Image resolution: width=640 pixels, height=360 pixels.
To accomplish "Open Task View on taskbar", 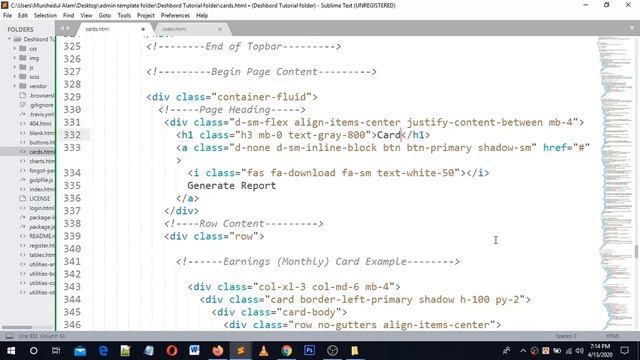I will pyautogui.click(x=56, y=351).
